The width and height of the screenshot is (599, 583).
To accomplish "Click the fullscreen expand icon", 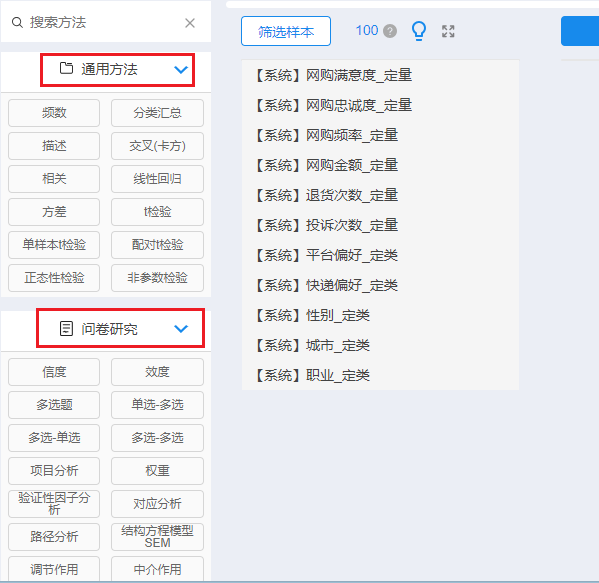I will (448, 31).
